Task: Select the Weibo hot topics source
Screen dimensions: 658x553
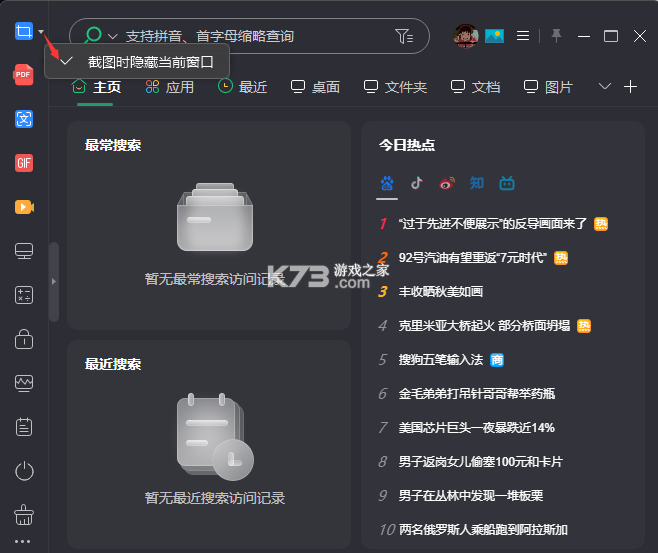Action: point(446,183)
